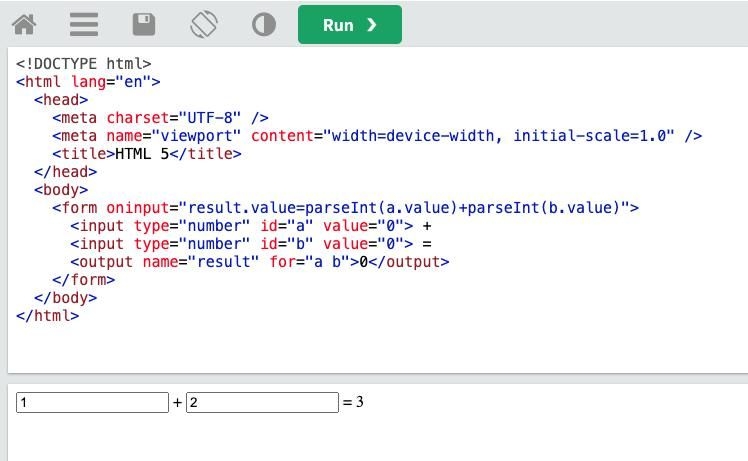Place cursor on the </body> closing tag
Screen dimensions: 748x461
coord(65,298)
